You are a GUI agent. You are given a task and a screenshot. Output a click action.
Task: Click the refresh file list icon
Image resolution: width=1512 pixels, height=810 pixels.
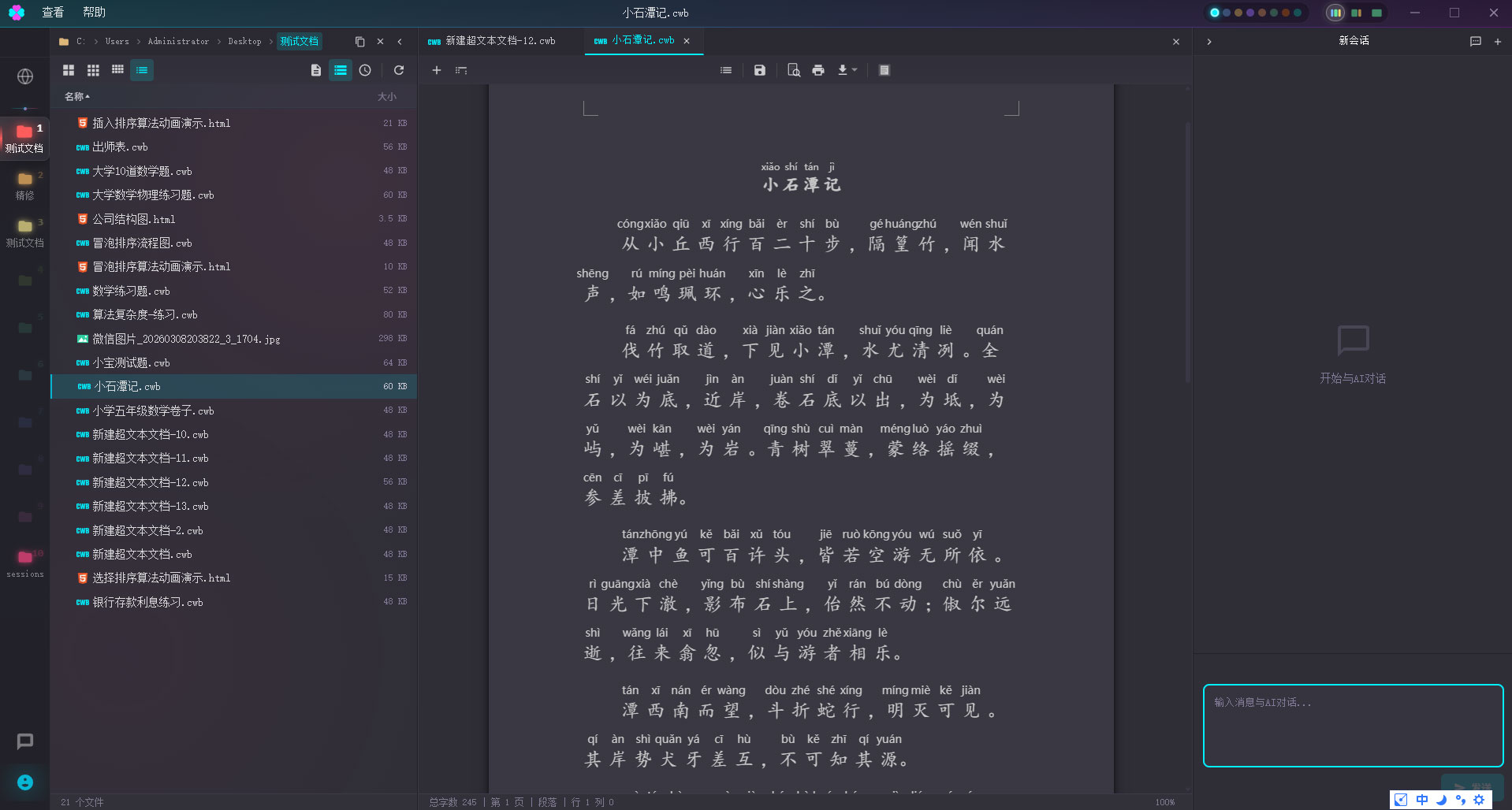pyautogui.click(x=399, y=70)
